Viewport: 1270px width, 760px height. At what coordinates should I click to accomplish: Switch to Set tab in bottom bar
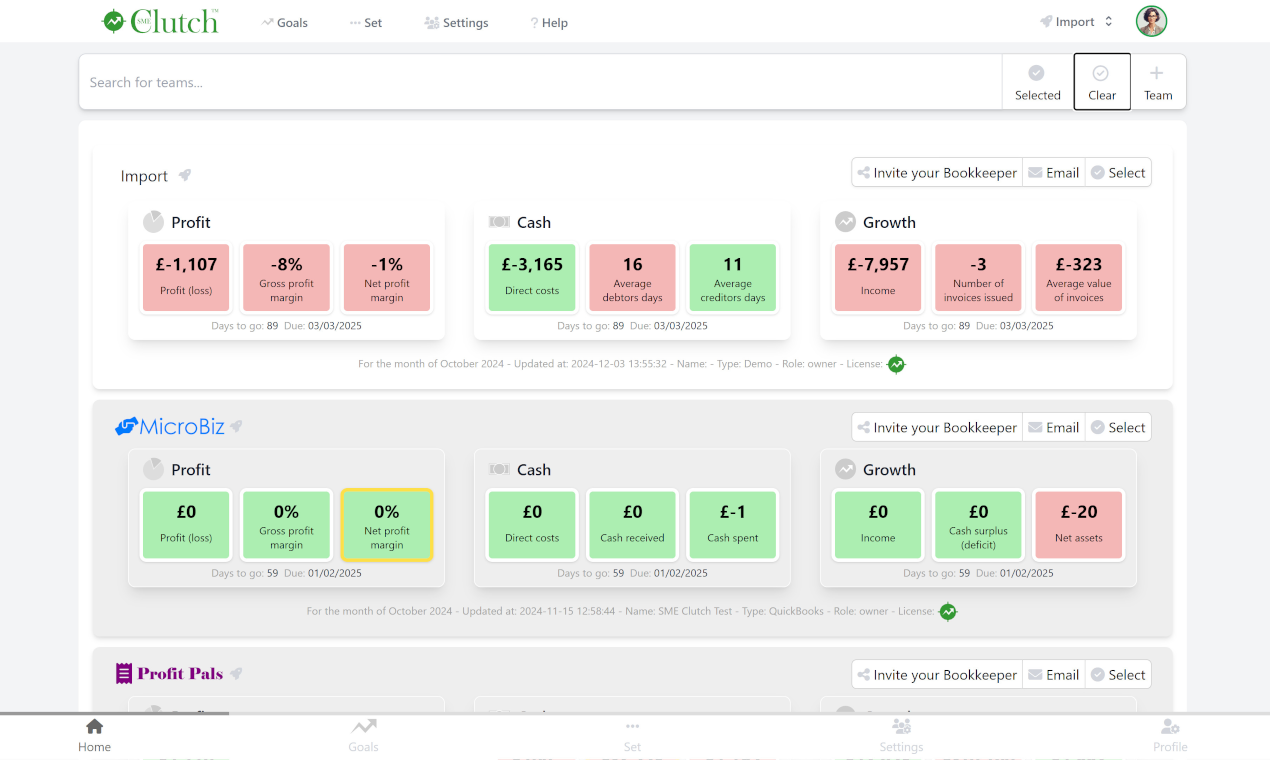coord(632,736)
